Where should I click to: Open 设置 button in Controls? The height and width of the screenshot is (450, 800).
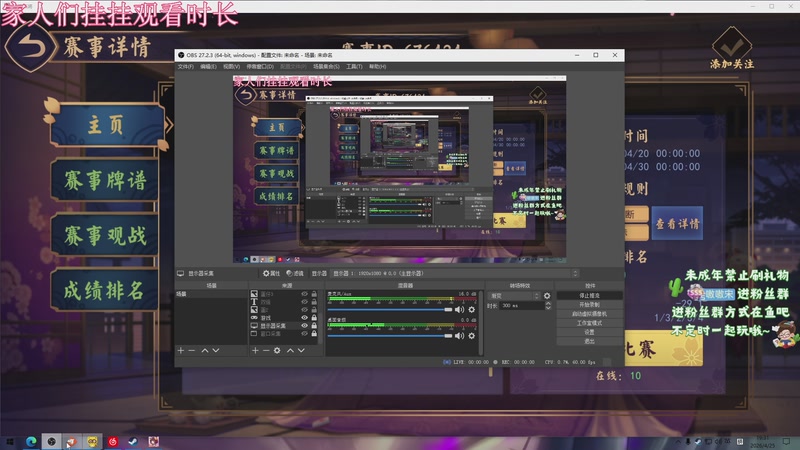pos(590,332)
